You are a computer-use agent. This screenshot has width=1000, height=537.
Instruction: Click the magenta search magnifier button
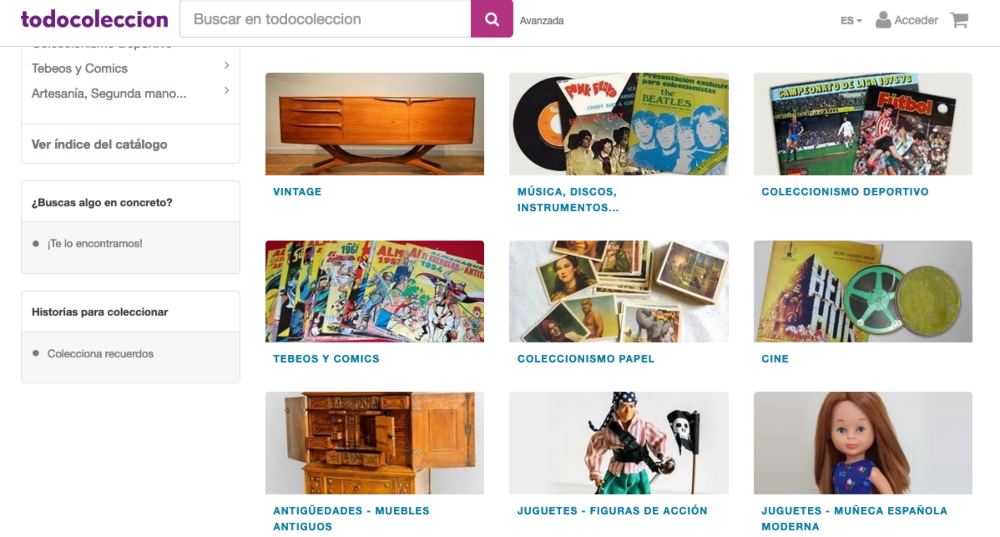click(x=492, y=19)
